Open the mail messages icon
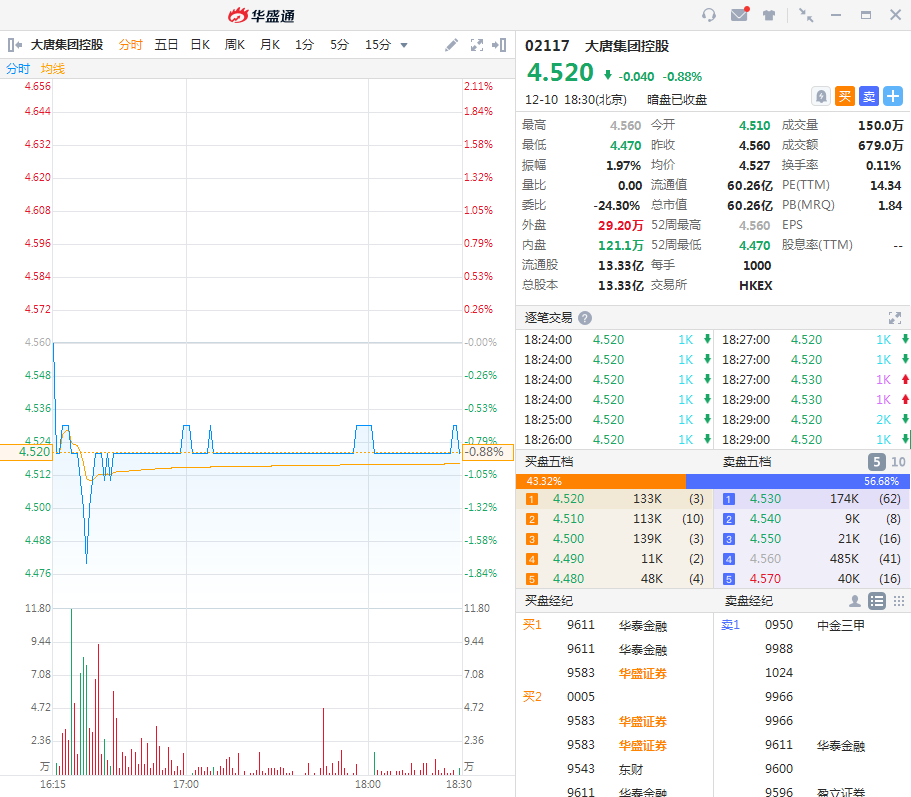 pyautogui.click(x=739, y=15)
